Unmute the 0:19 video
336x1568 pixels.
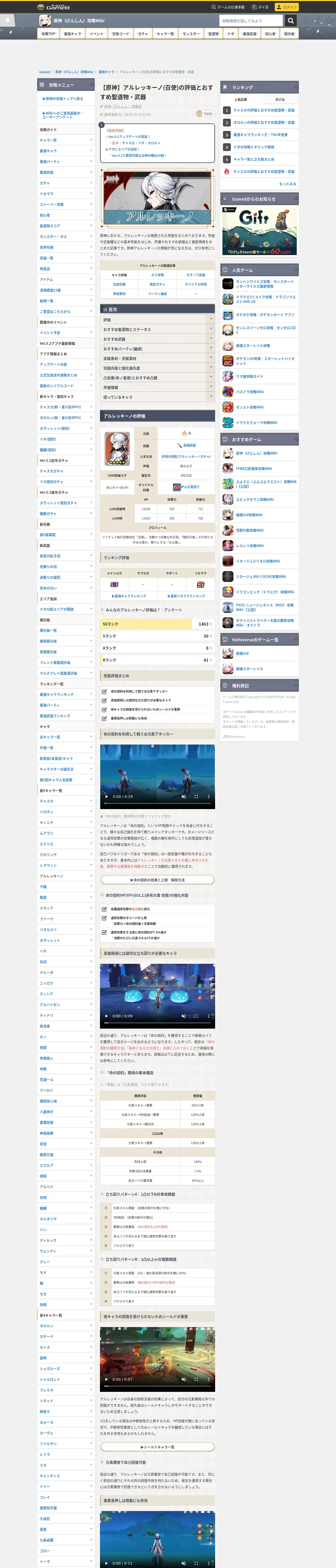(x=183, y=796)
